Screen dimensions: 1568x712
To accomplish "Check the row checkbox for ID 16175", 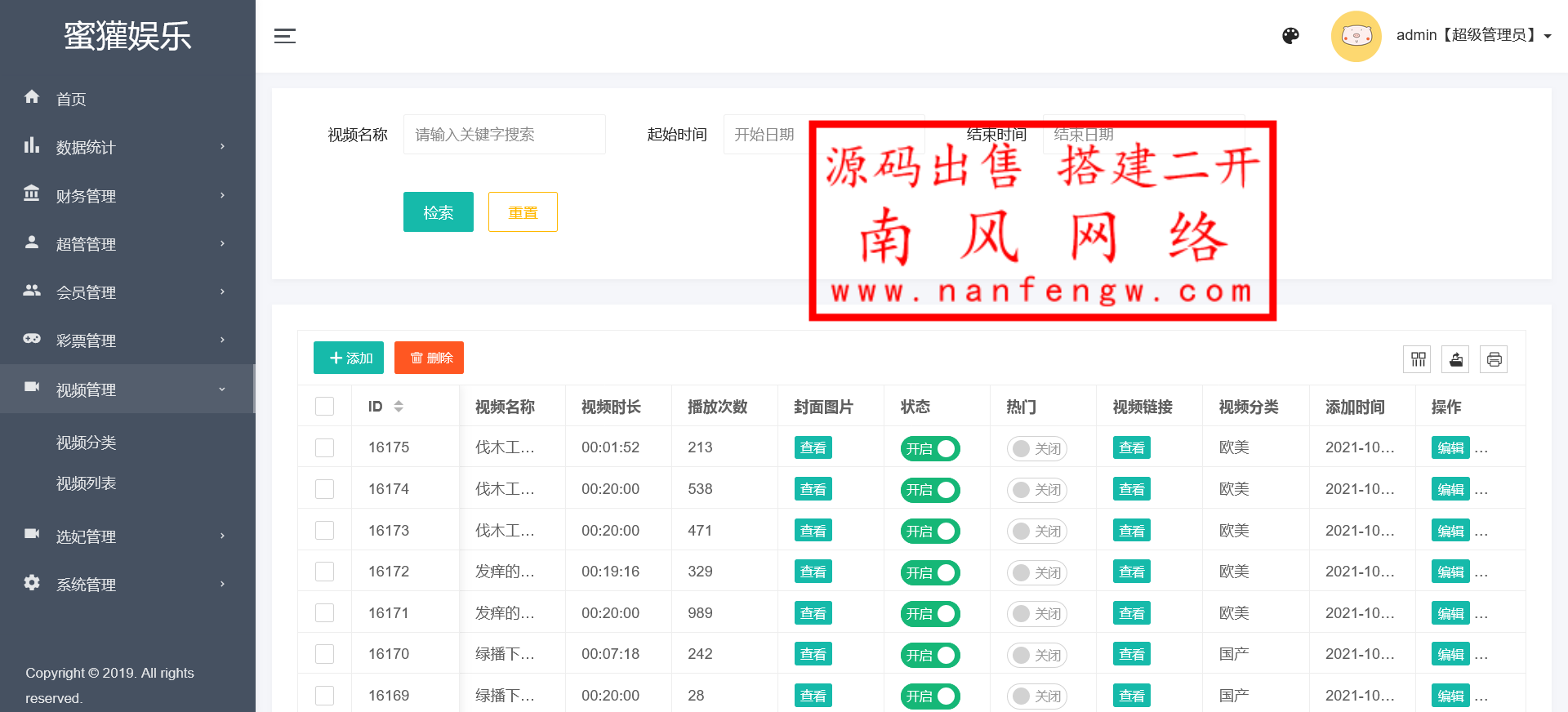I will tap(325, 447).
